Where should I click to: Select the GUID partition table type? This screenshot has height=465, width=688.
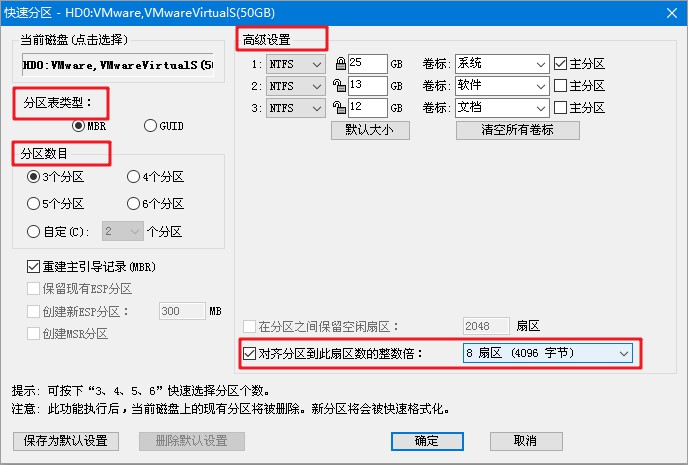tap(151, 126)
